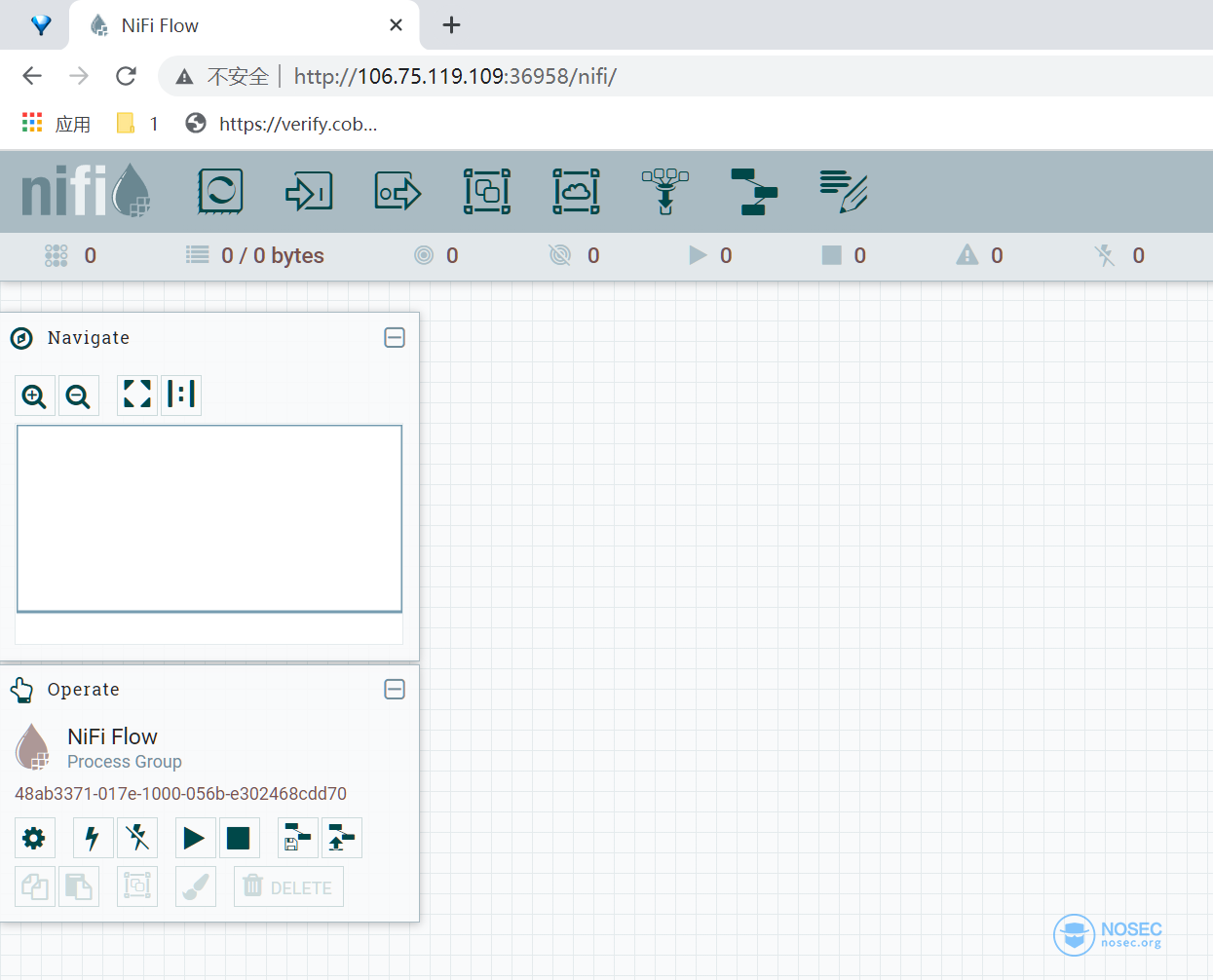
Task: Open the apps bookmark shortcut
Action: [57, 124]
